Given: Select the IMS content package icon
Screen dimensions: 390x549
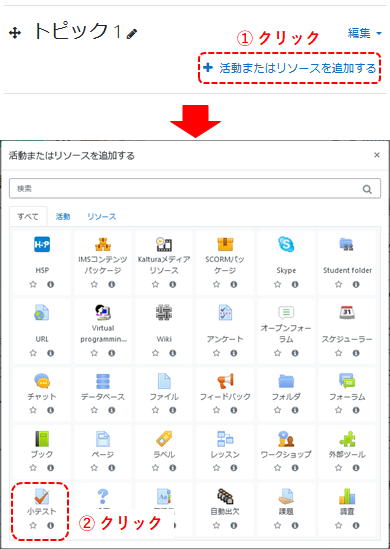Looking at the screenshot, I should pyautogui.click(x=103, y=244).
